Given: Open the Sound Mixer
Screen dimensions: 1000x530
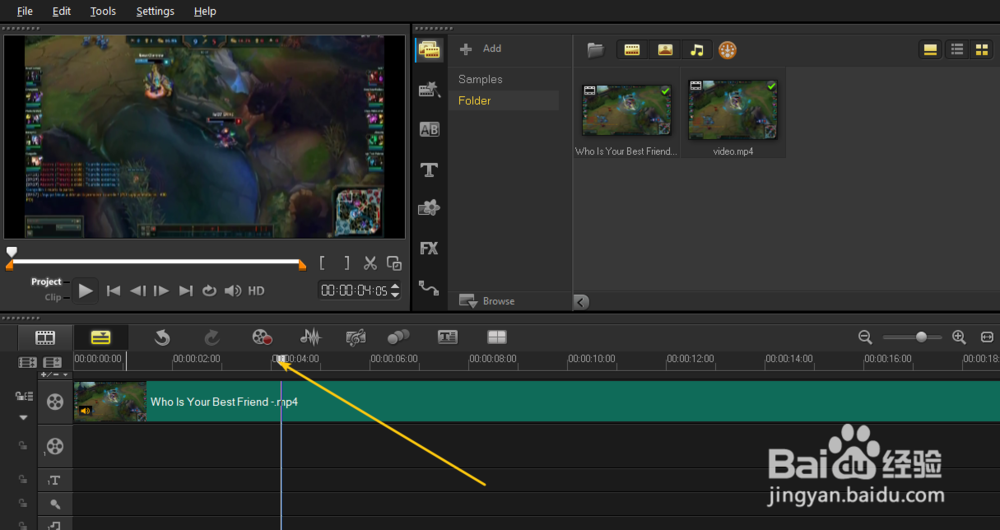Looking at the screenshot, I should click(x=311, y=337).
